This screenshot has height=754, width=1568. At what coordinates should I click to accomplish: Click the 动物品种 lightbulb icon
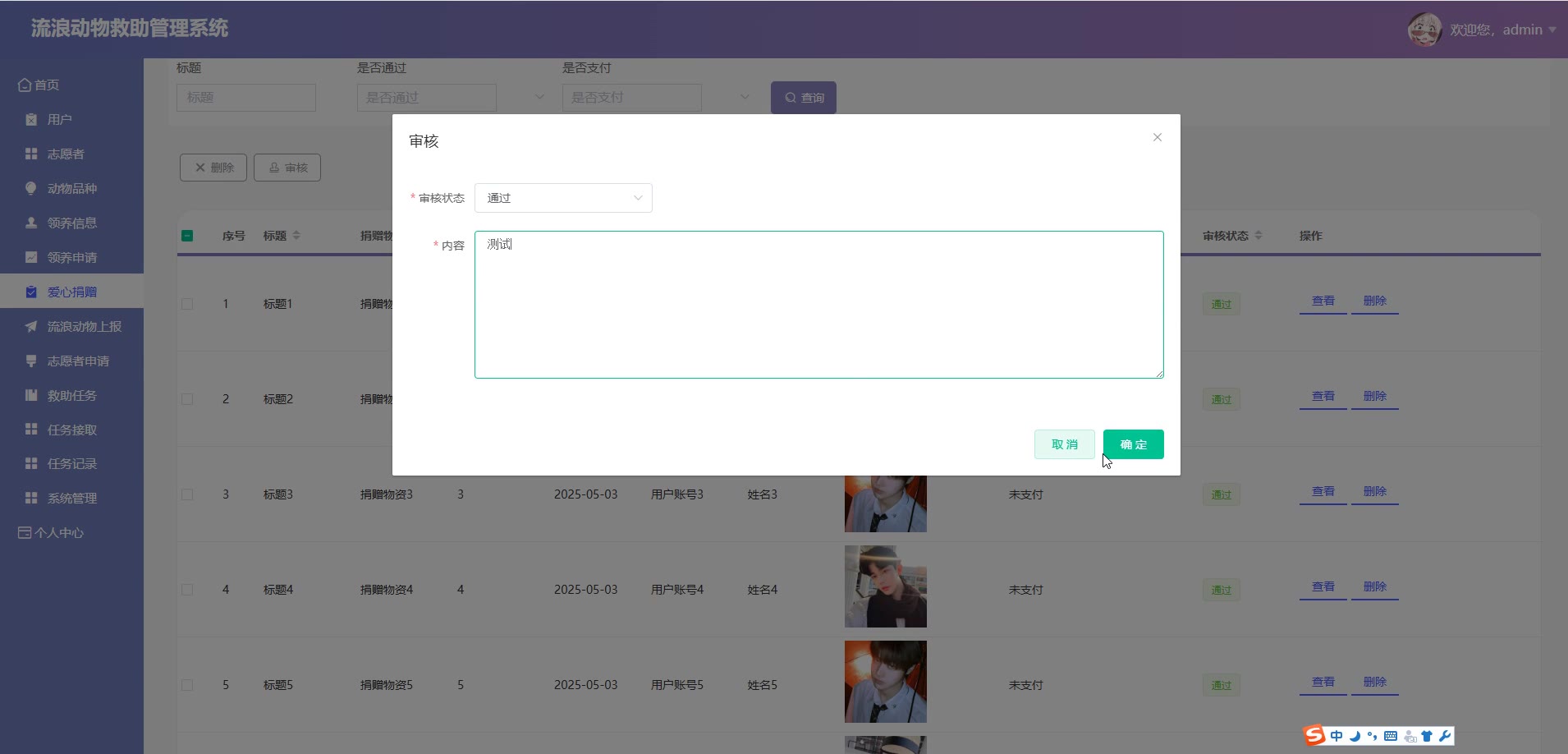pyautogui.click(x=31, y=189)
